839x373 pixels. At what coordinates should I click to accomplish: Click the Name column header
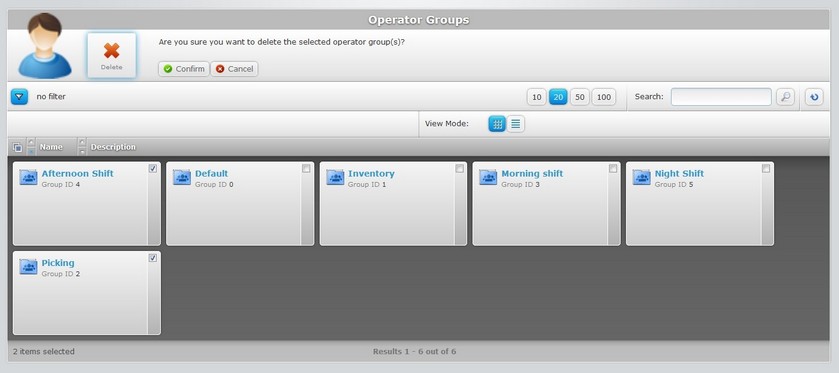(x=51, y=147)
